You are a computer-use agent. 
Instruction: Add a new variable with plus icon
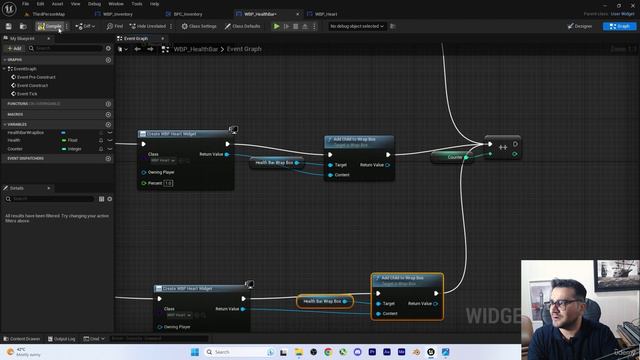pyautogui.click(x=108, y=124)
